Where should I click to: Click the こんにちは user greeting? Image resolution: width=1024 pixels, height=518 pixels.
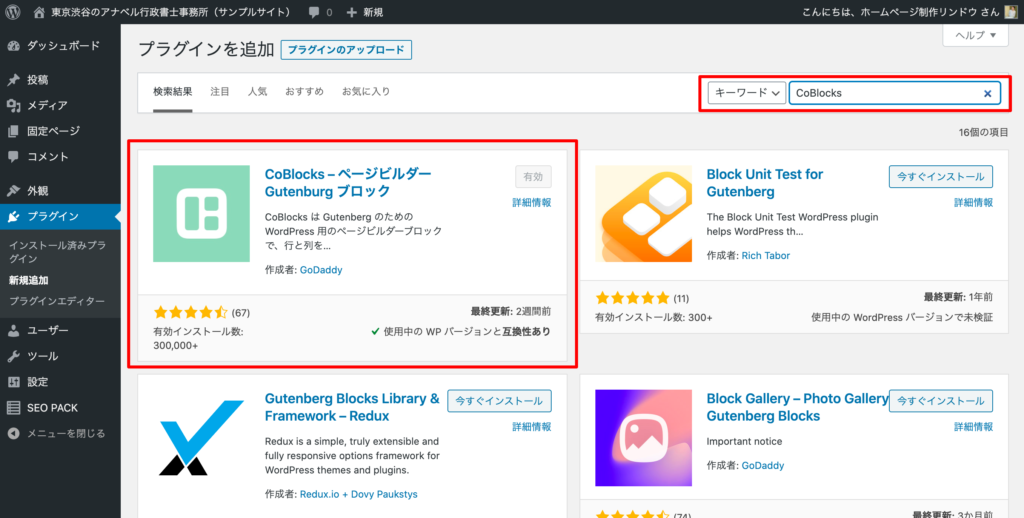click(899, 12)
